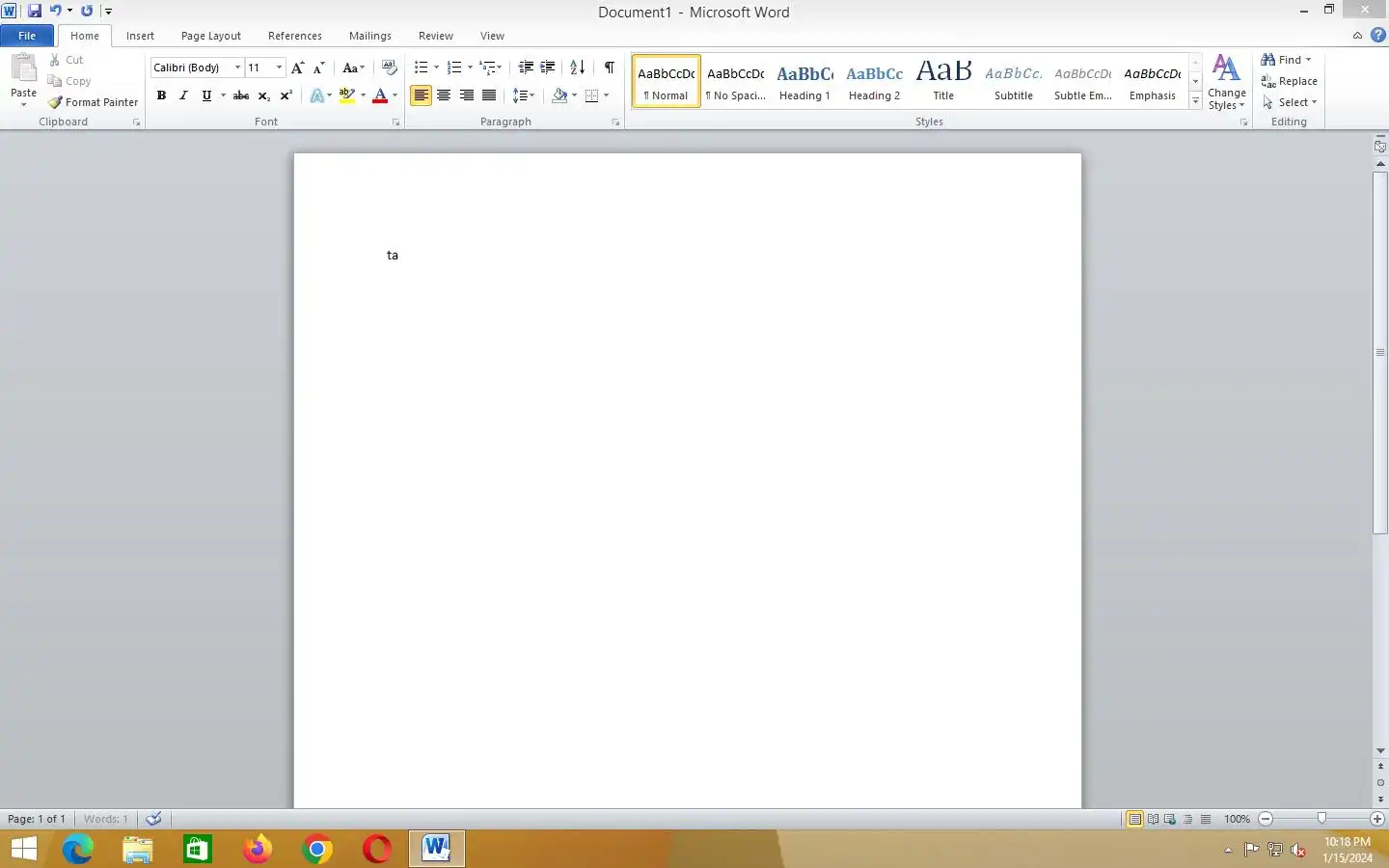
Task: Increase paragraph indent
Action: pos(548,68)
